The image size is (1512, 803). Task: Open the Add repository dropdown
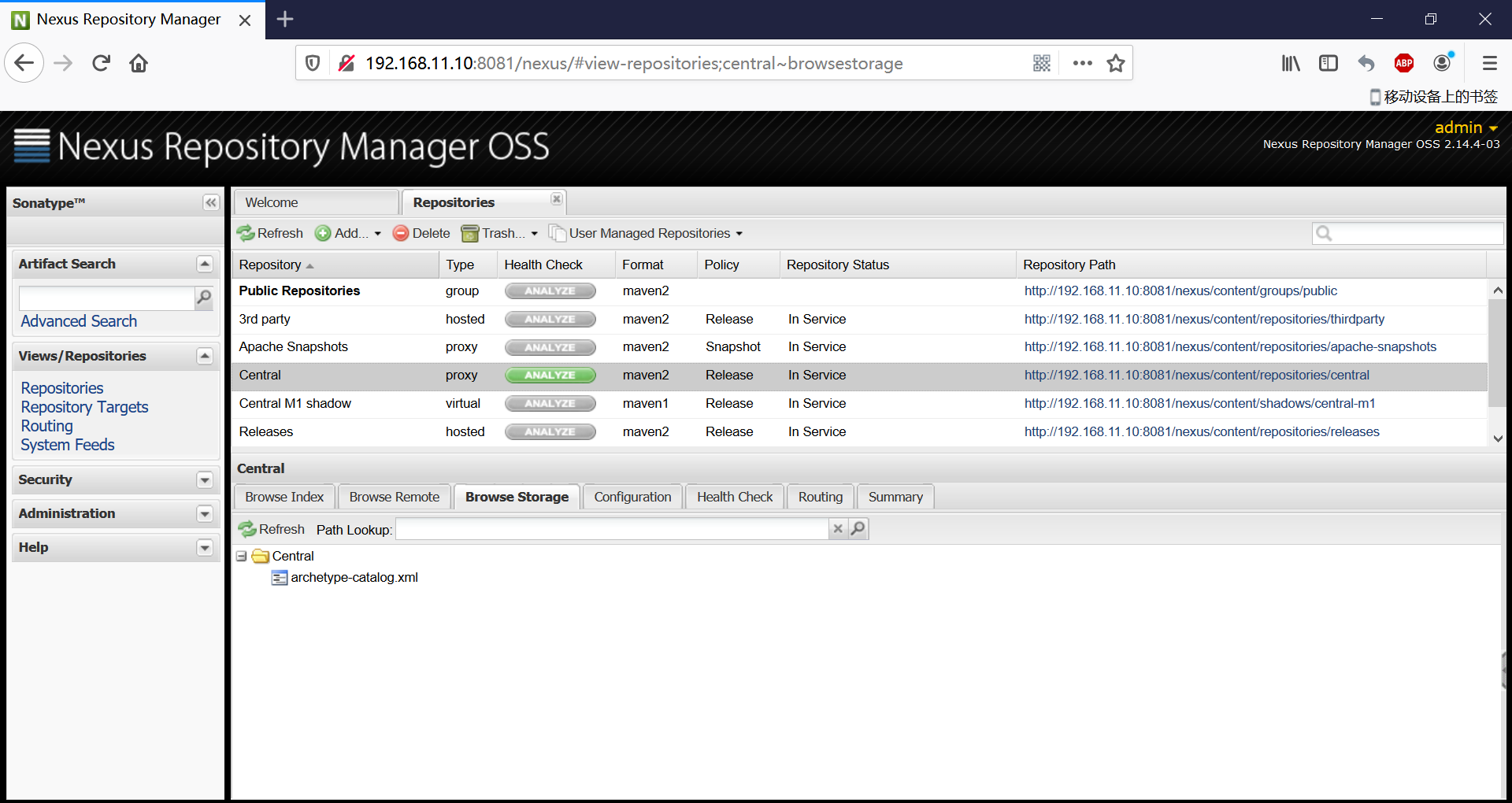348,233
